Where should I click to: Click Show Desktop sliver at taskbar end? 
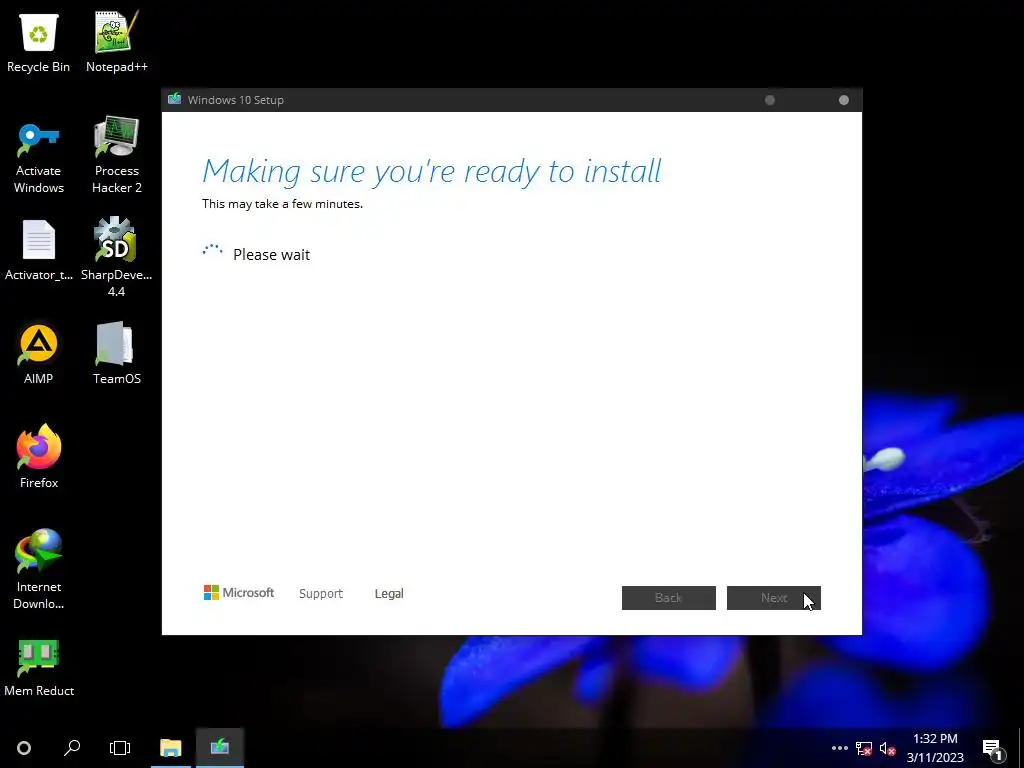(x=1021, y=748)
